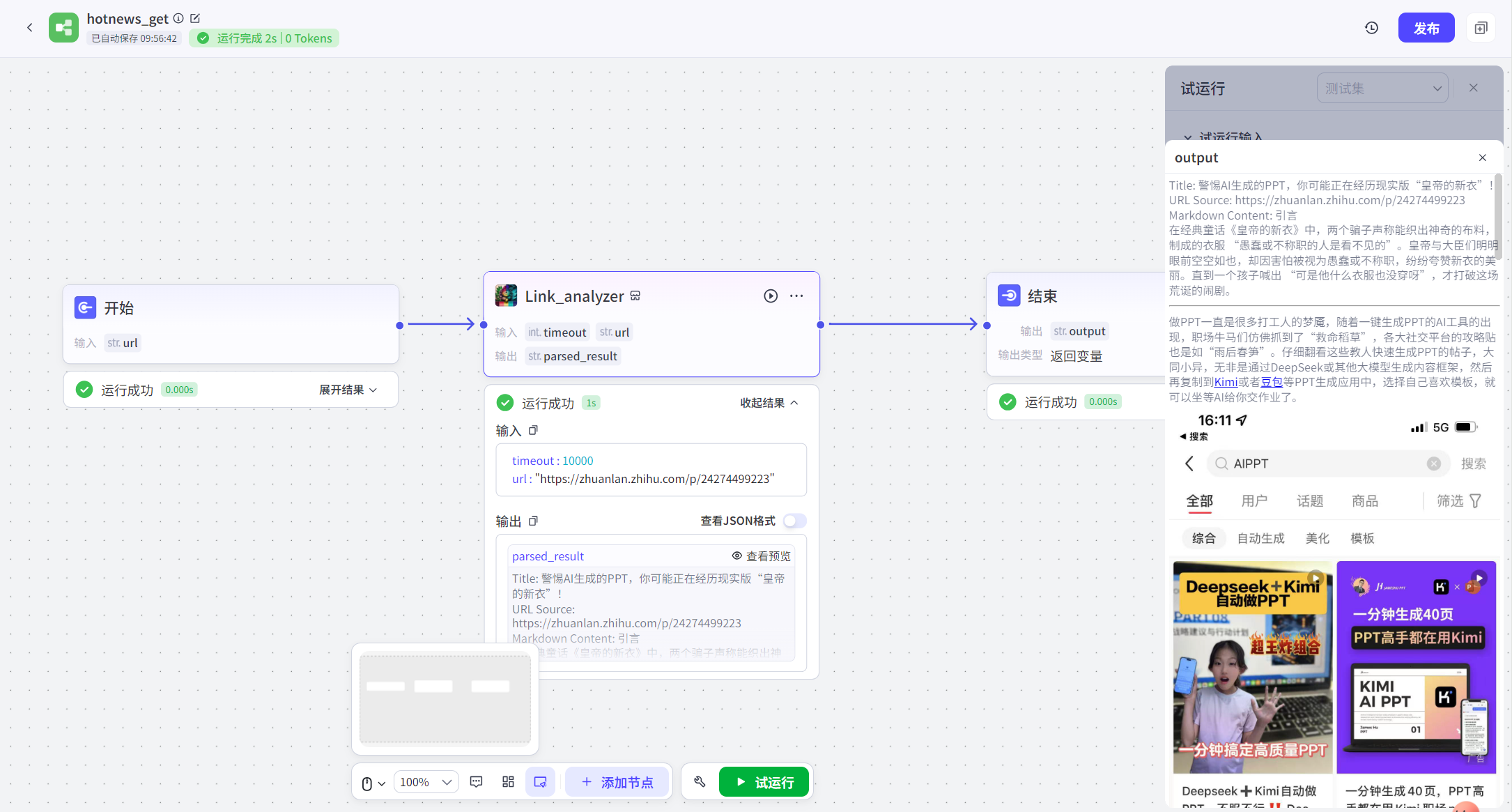Viewport: 1512px width, 812px height.
Task: Edit the hotnews_get workflow name
Action: point(195,19)
